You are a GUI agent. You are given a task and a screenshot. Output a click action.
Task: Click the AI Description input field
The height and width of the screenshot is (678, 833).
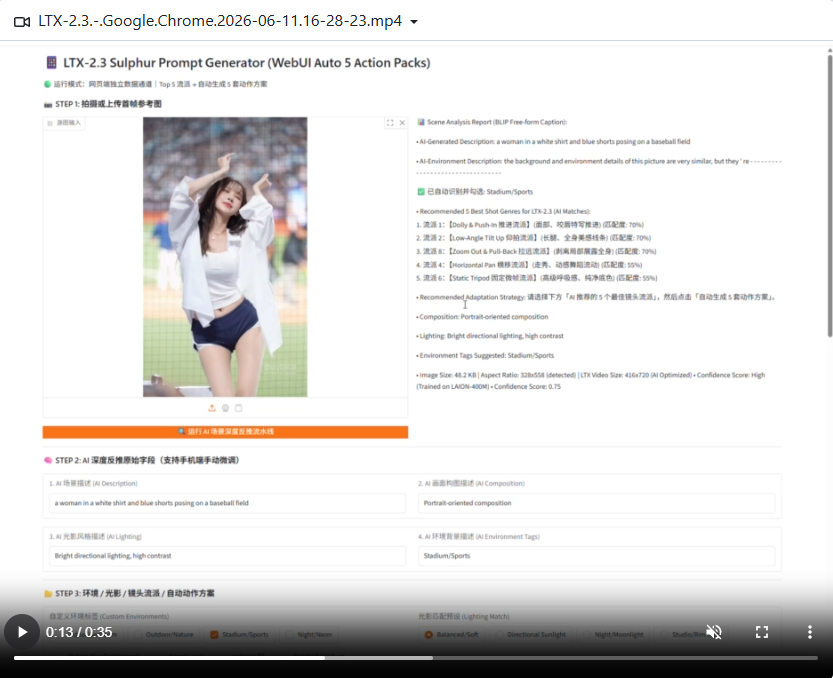pyautogui.click(x=226, y=503)
